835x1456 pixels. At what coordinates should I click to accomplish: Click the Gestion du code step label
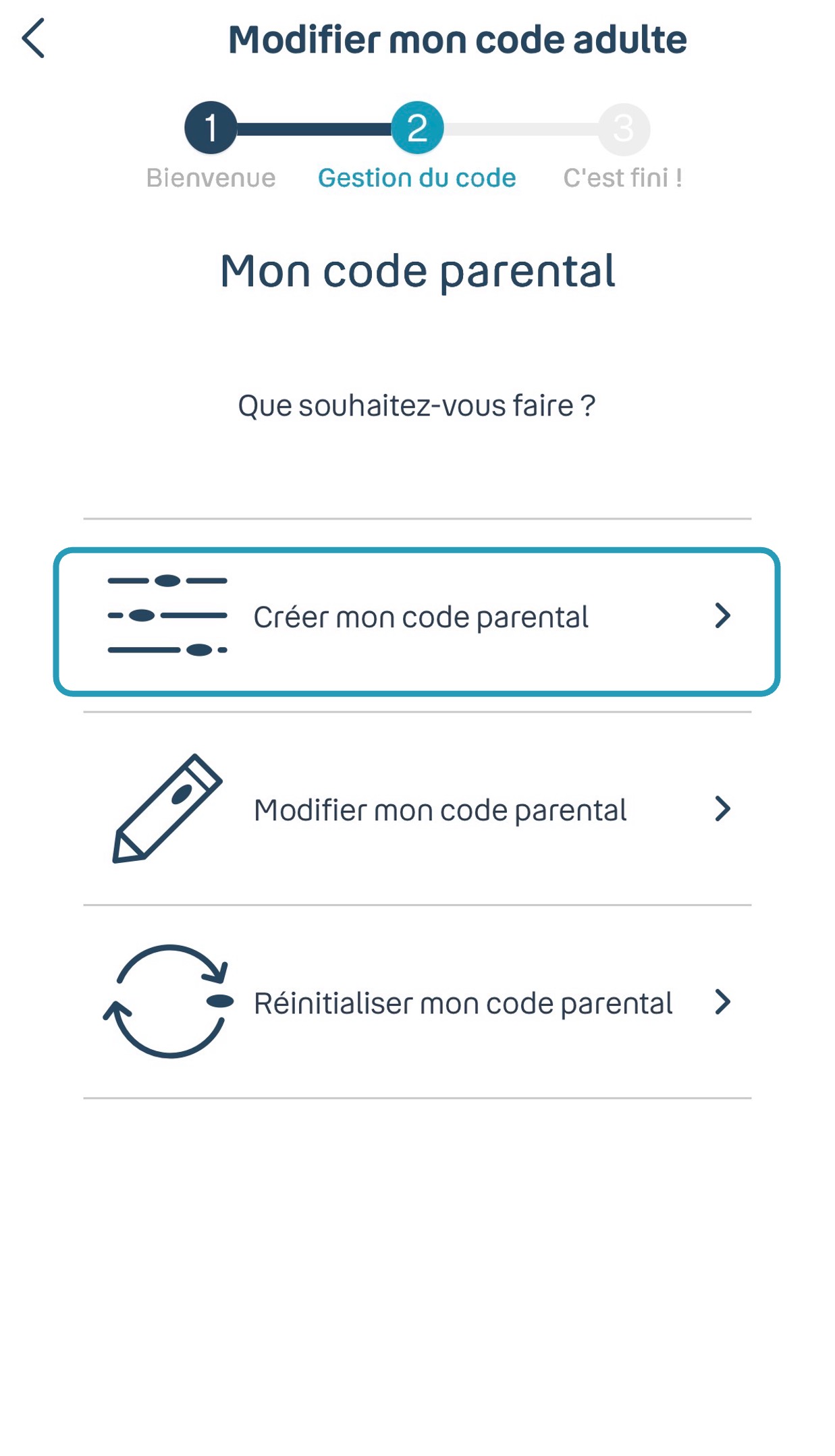[417, 178]
